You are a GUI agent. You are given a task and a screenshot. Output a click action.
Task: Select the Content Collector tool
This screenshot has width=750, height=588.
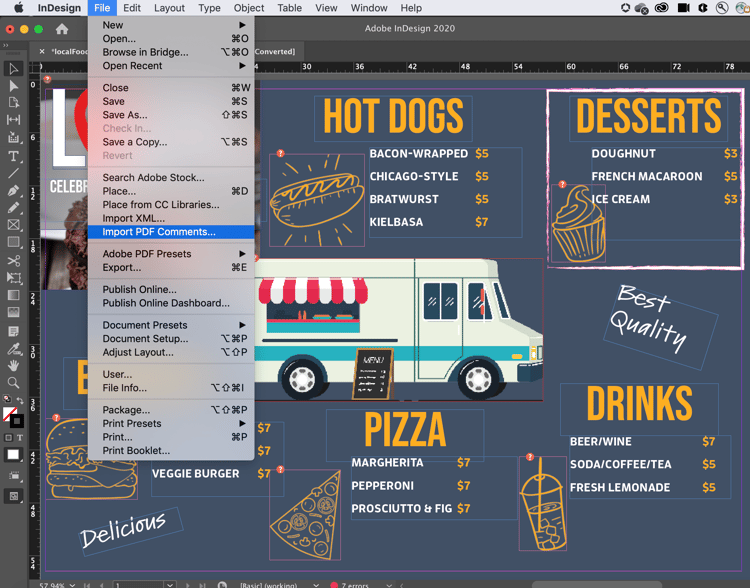point(13,138)
